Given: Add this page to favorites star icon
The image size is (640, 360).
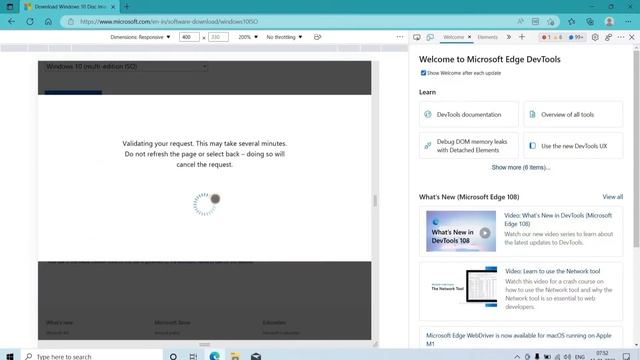Looking at the screenshot, I should coord(551,21).
